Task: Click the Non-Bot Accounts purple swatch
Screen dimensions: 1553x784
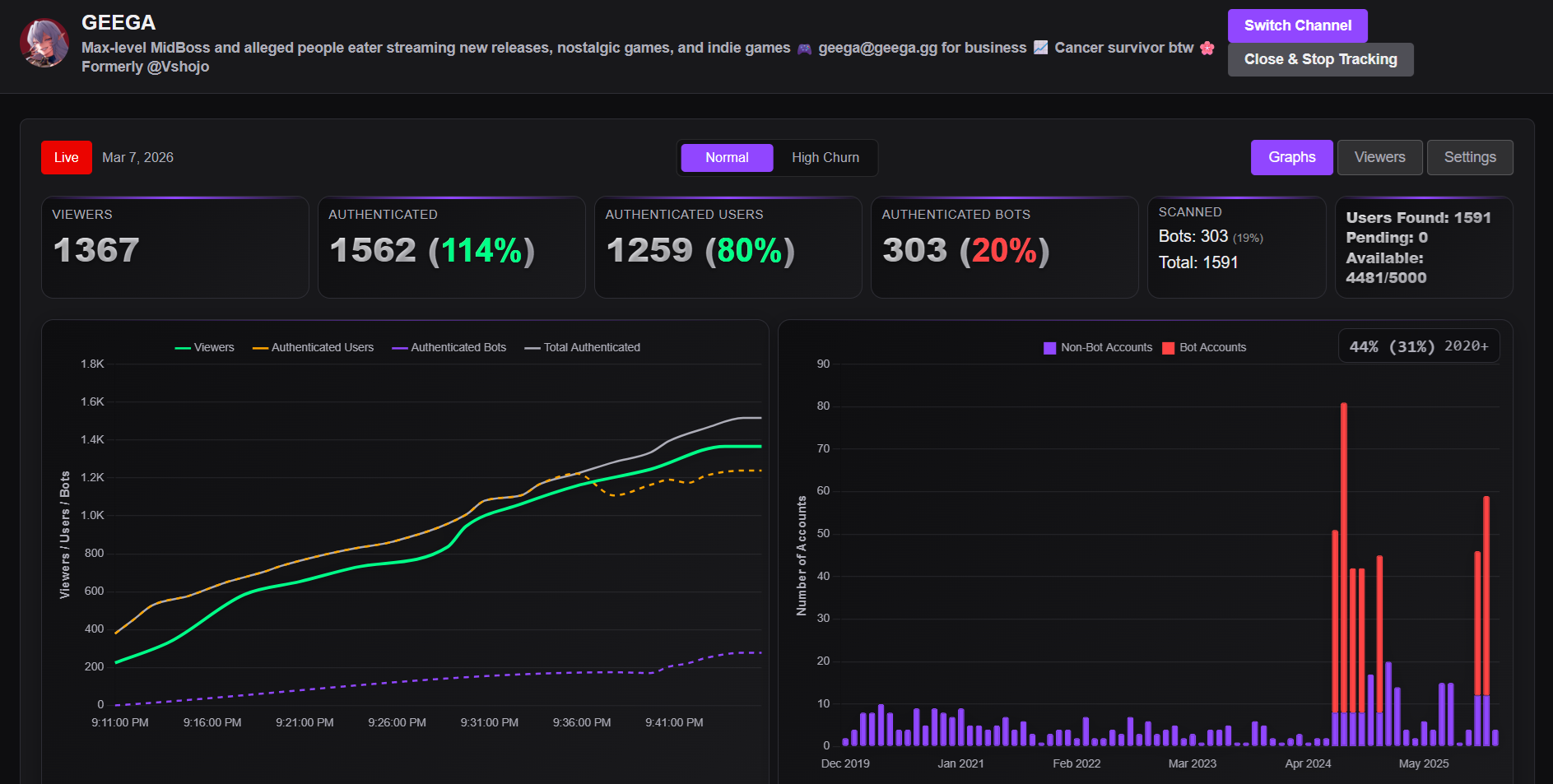Action: [1049, 348]
